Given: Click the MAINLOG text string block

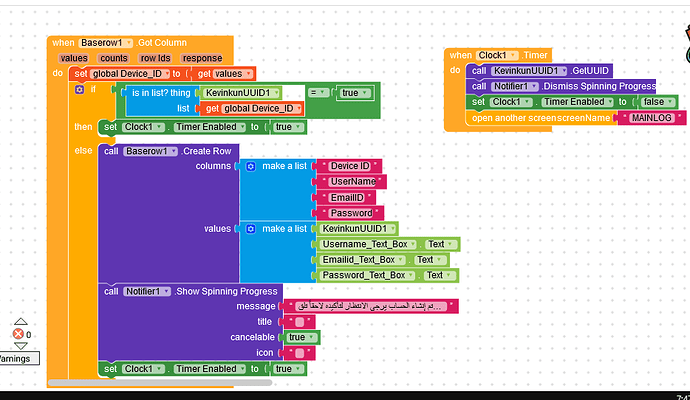Looking at the screenshot, I should [x=652, y=118].
